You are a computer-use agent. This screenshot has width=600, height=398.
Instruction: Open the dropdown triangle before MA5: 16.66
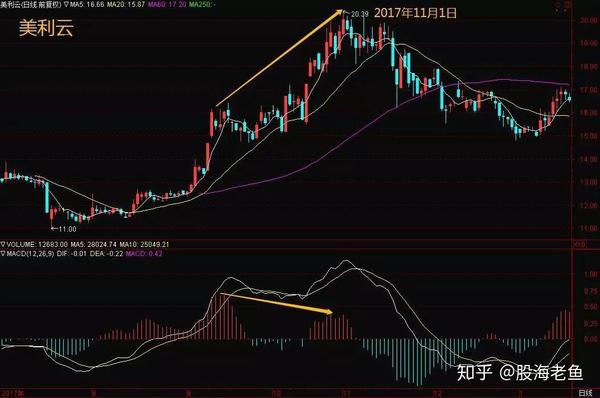tap(67, 4)
